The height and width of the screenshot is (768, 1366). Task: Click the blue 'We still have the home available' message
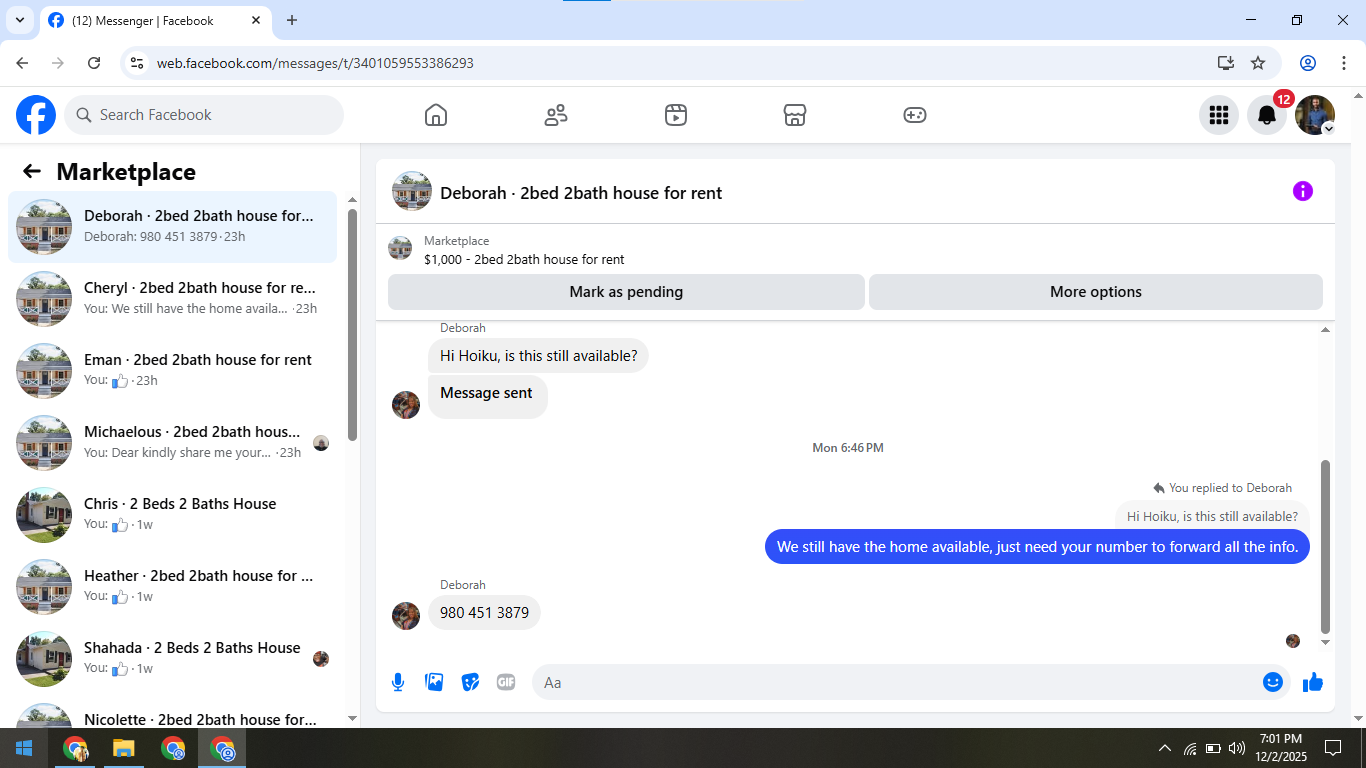tap(1037, 547)
